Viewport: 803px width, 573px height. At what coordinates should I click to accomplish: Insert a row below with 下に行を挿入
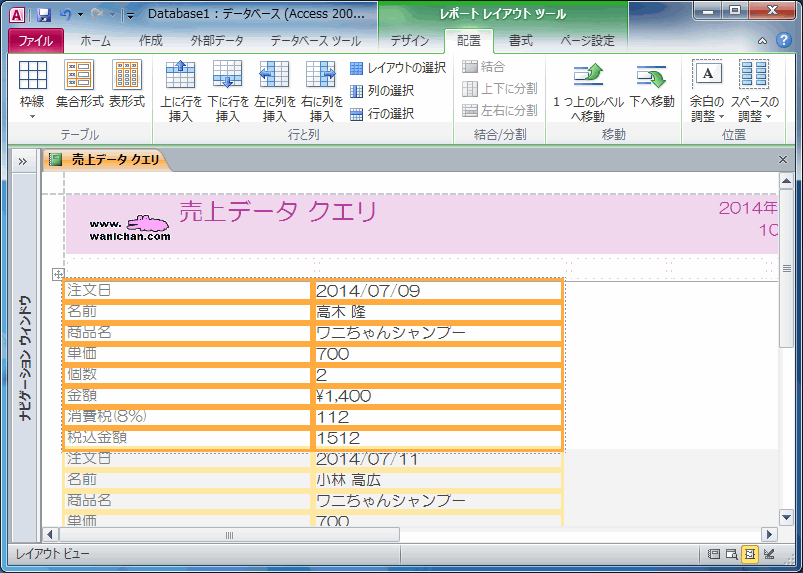(x=227, y=91)
